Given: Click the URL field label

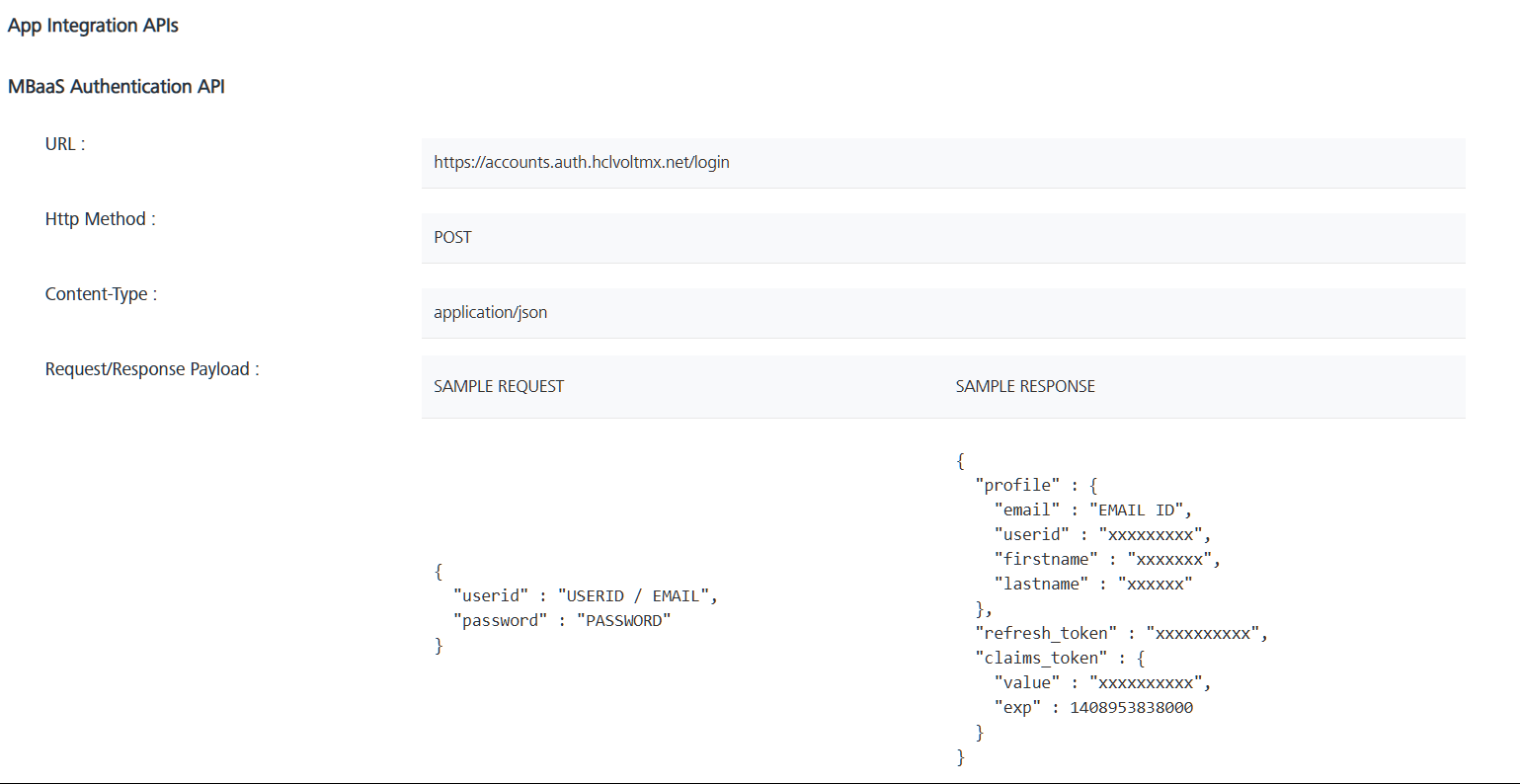Looking at the screenshot, I should [65, 144].
